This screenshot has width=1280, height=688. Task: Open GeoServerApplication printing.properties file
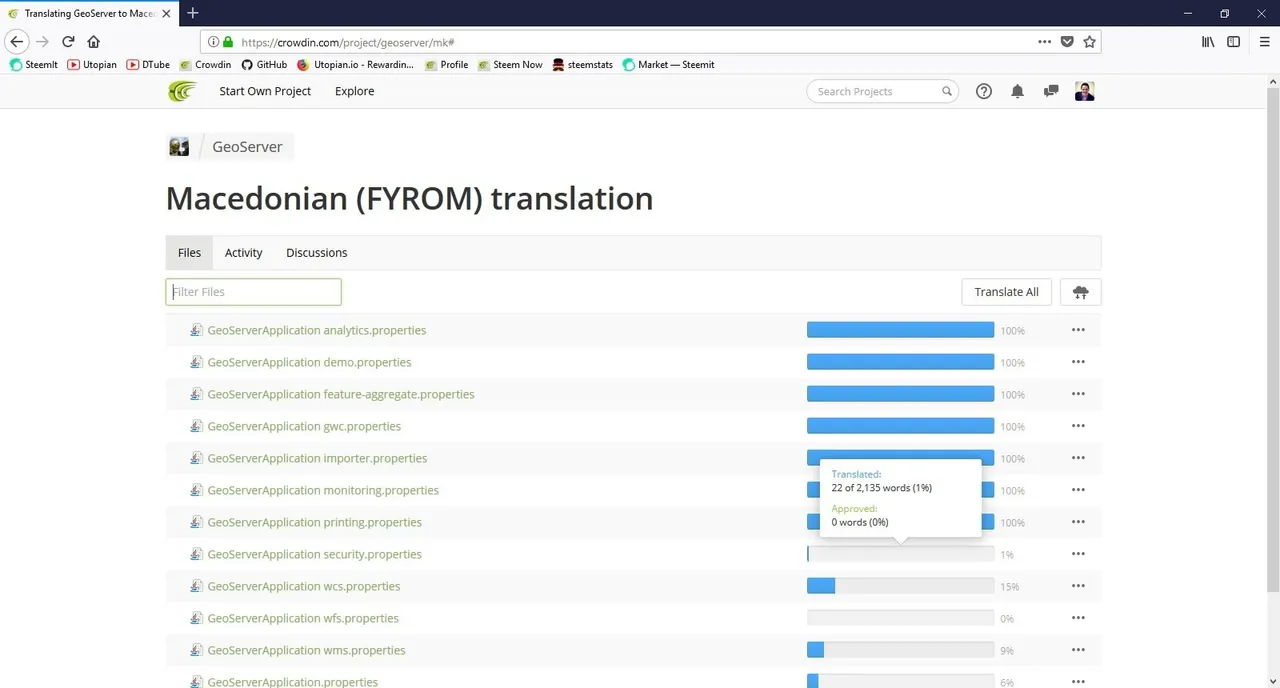(314, 522)
